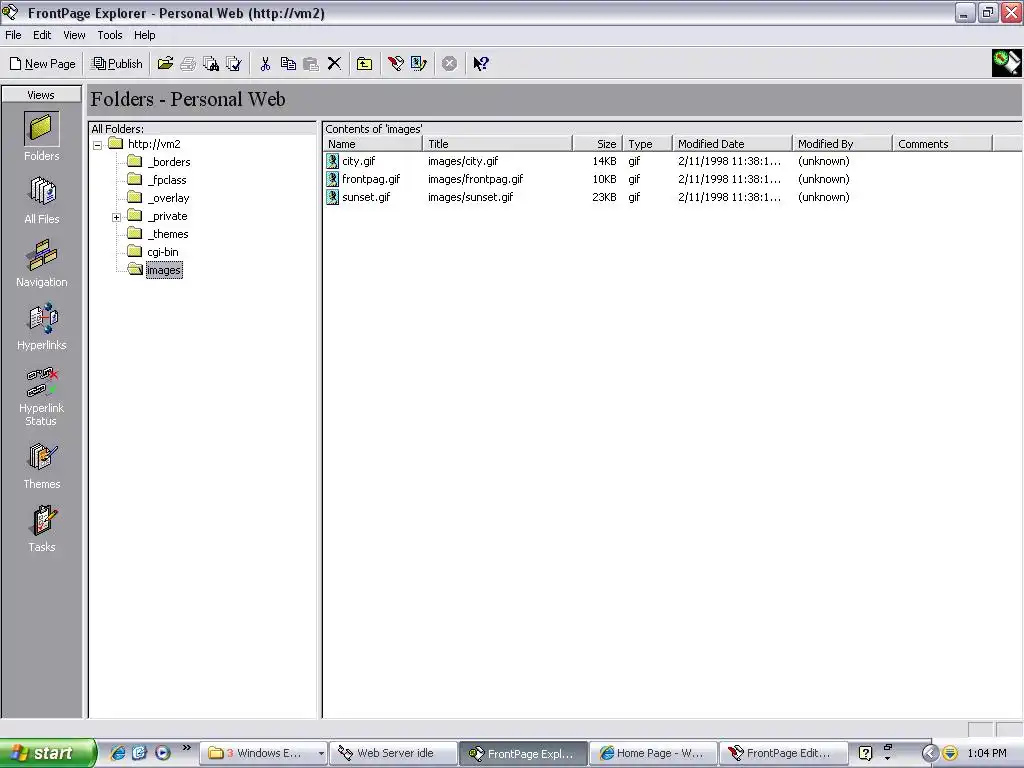The width and height of the screenshot is (1024, 768).
Task: Show hidden system tray icons arrow
Action: pos(930,753)
